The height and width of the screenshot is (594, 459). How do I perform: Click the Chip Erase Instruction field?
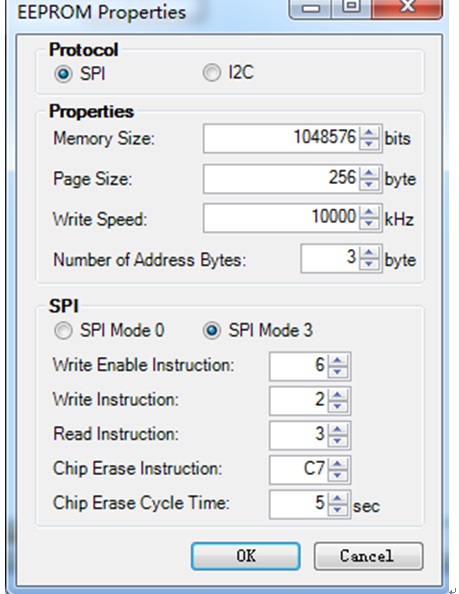click(299, 470)
